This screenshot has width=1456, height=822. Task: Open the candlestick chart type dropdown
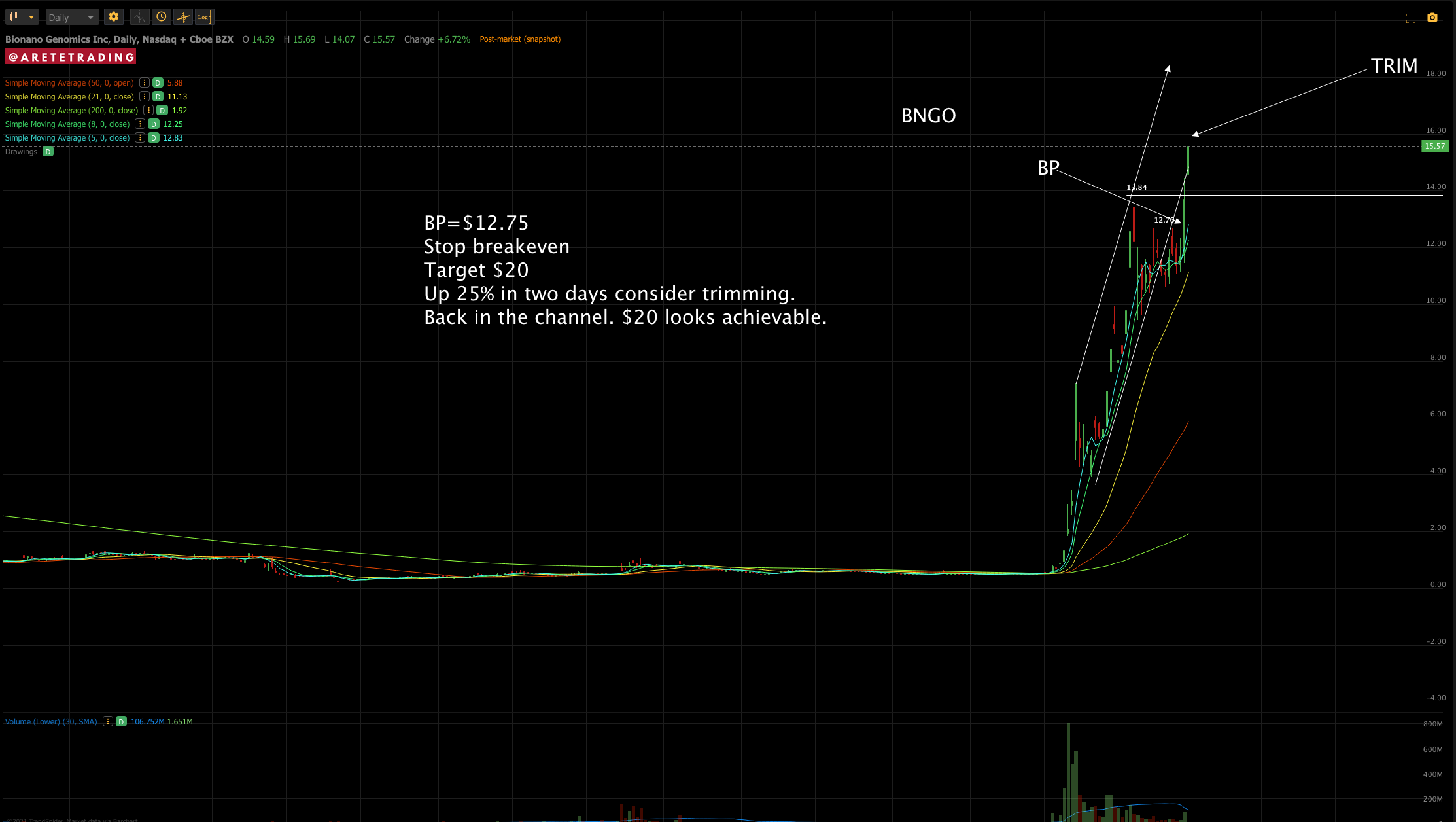[x=22, y=17]
